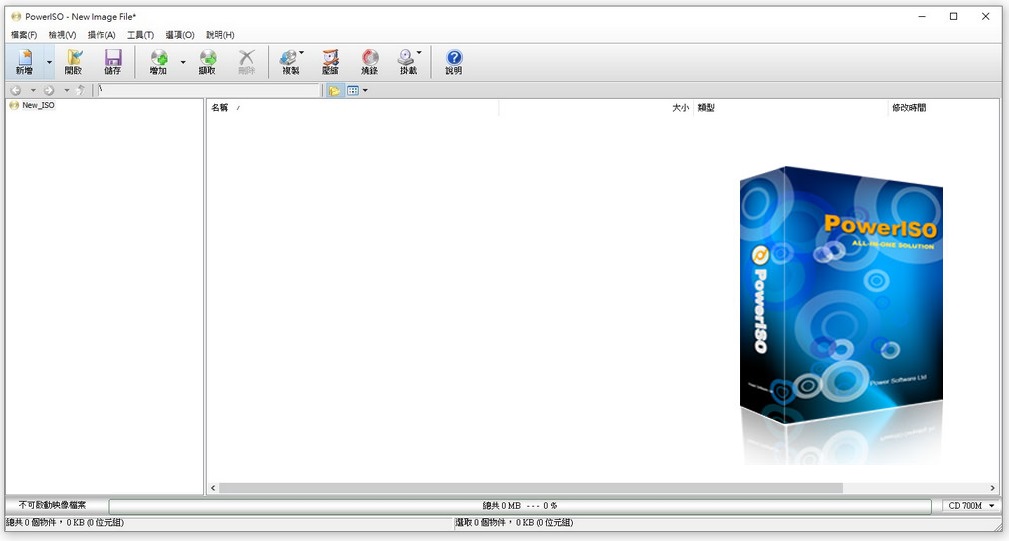Open the CD 700M media size dropdown
The image size is (1009, 541).
coord(971,506)
